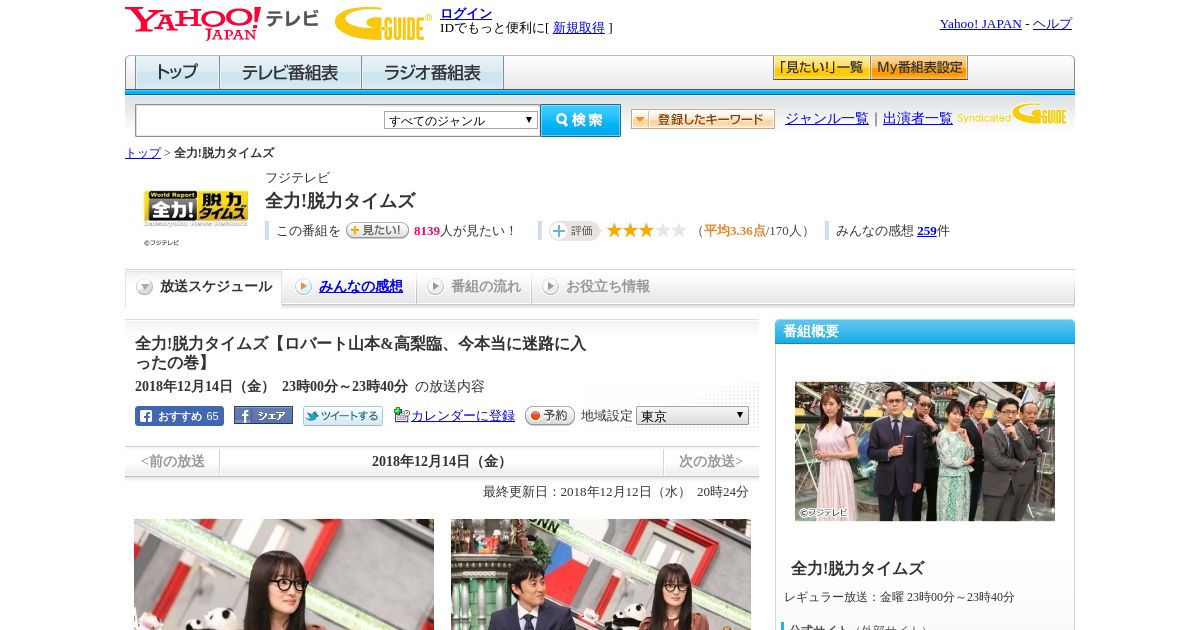Open the ラジオ番組表 tab

click(432, 72)
